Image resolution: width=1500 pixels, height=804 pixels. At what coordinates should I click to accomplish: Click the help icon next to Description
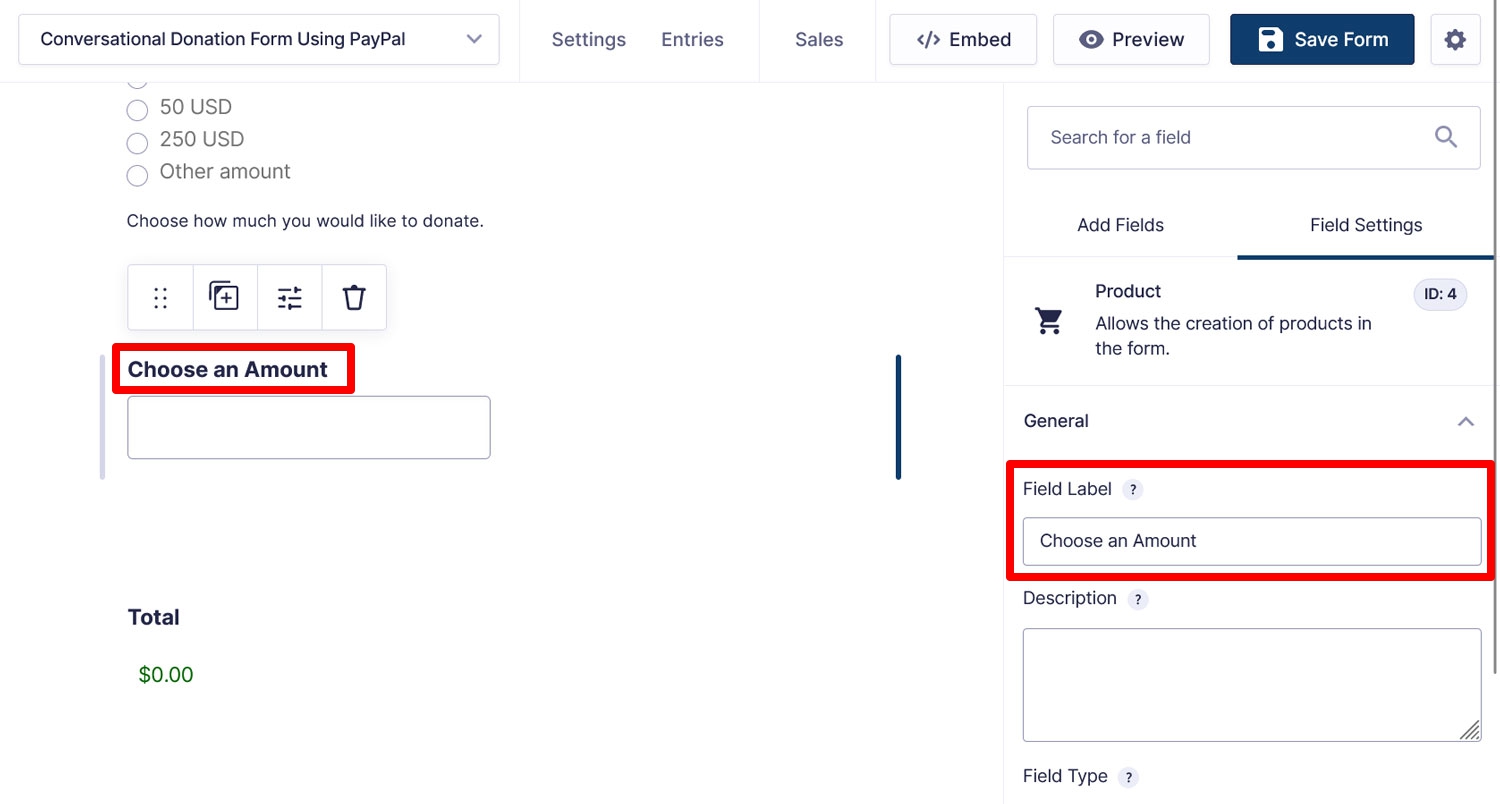(x=1138, y=600)
